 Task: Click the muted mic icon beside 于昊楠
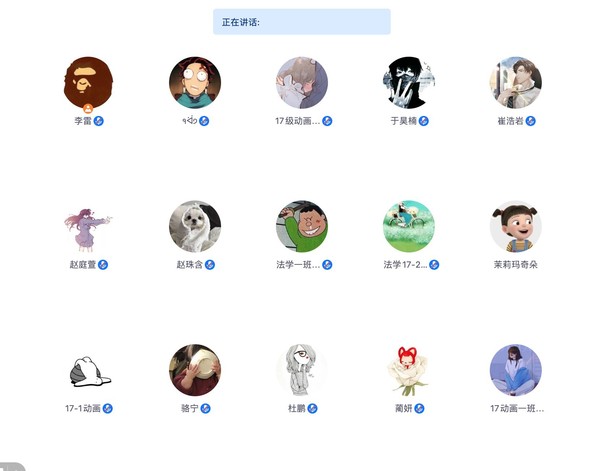[x=424, y=121]
